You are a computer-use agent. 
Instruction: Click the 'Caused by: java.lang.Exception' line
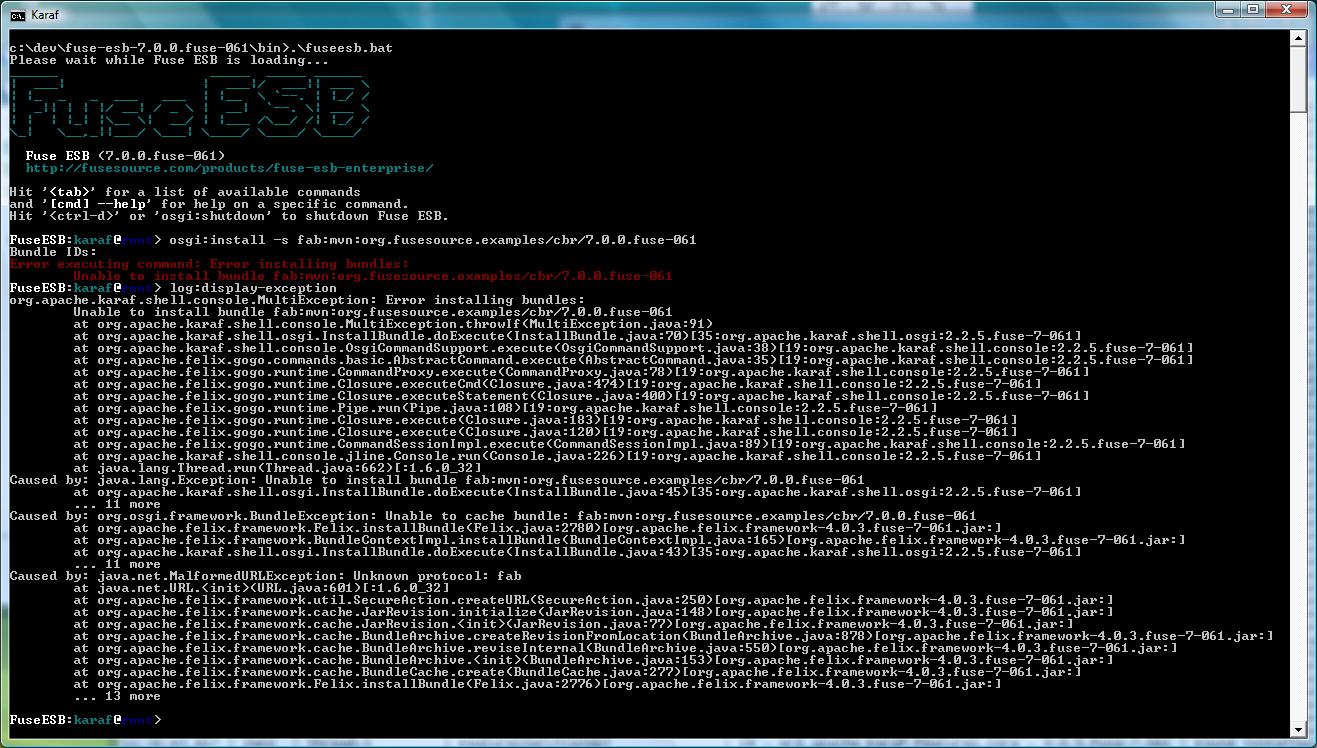click(x=437, y=480)
